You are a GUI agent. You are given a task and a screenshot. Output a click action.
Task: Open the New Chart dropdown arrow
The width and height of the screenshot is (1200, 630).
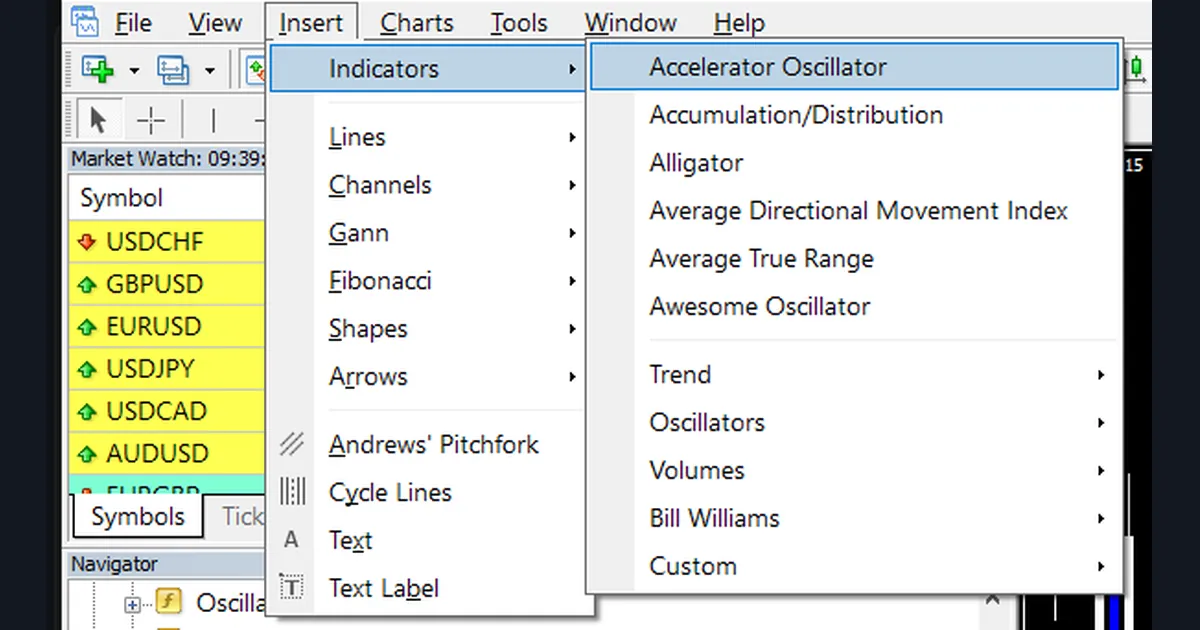click(134, 70)
